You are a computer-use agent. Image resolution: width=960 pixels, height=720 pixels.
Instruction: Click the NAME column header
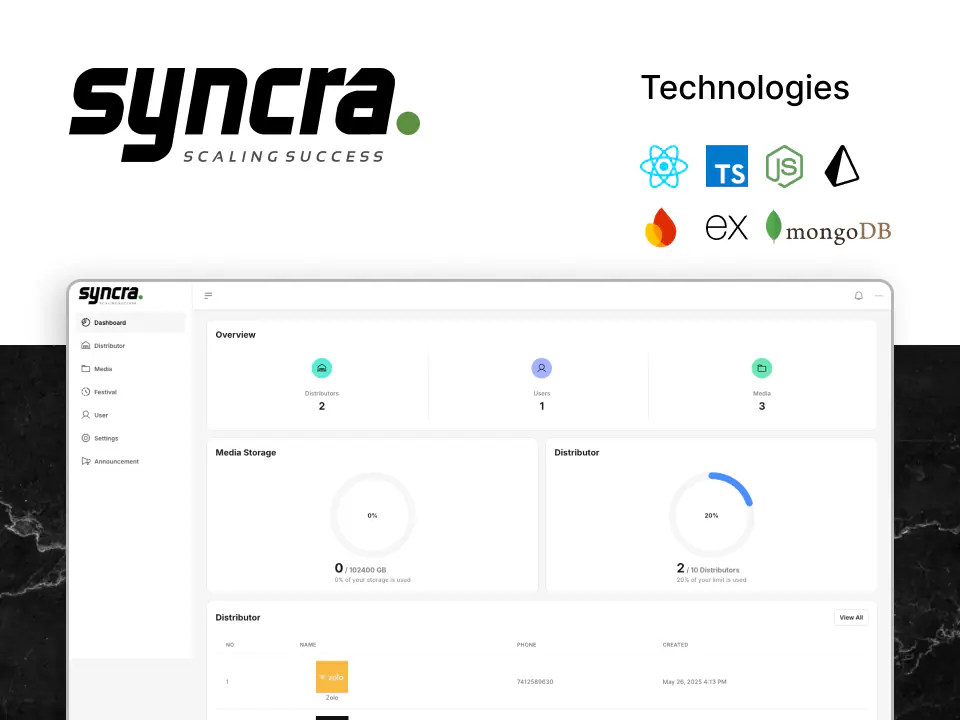[308, 645]
